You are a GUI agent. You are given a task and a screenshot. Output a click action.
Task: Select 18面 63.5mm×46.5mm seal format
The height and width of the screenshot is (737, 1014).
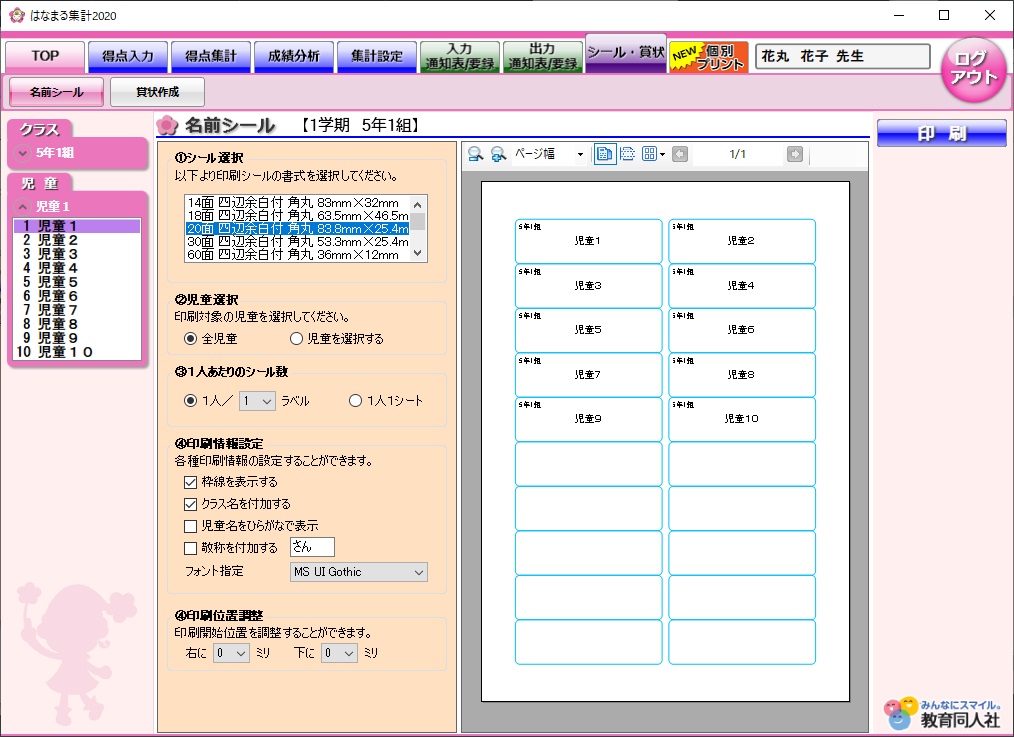click(297, 215)
